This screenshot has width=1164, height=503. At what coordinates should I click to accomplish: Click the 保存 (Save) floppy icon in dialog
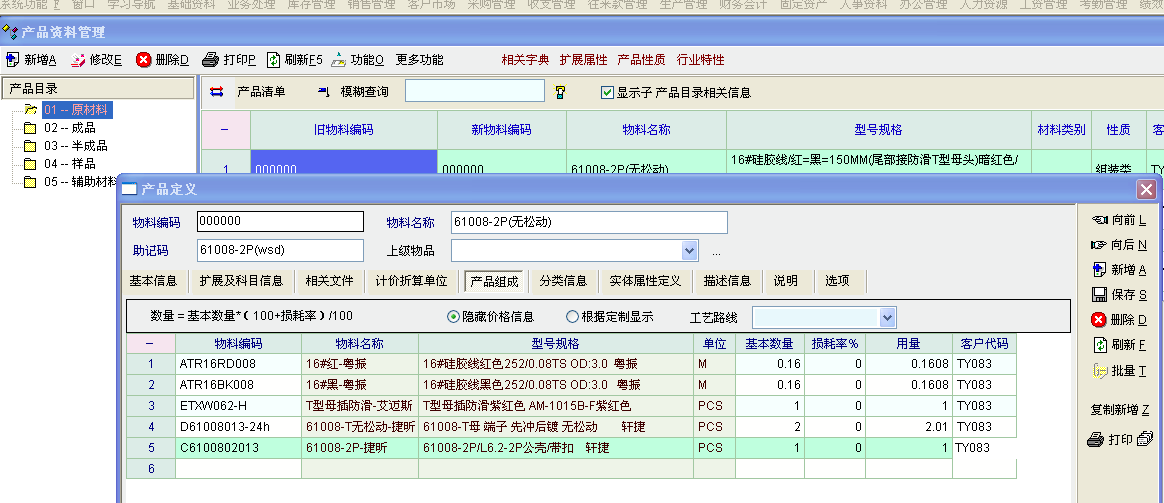(1099, 295)
